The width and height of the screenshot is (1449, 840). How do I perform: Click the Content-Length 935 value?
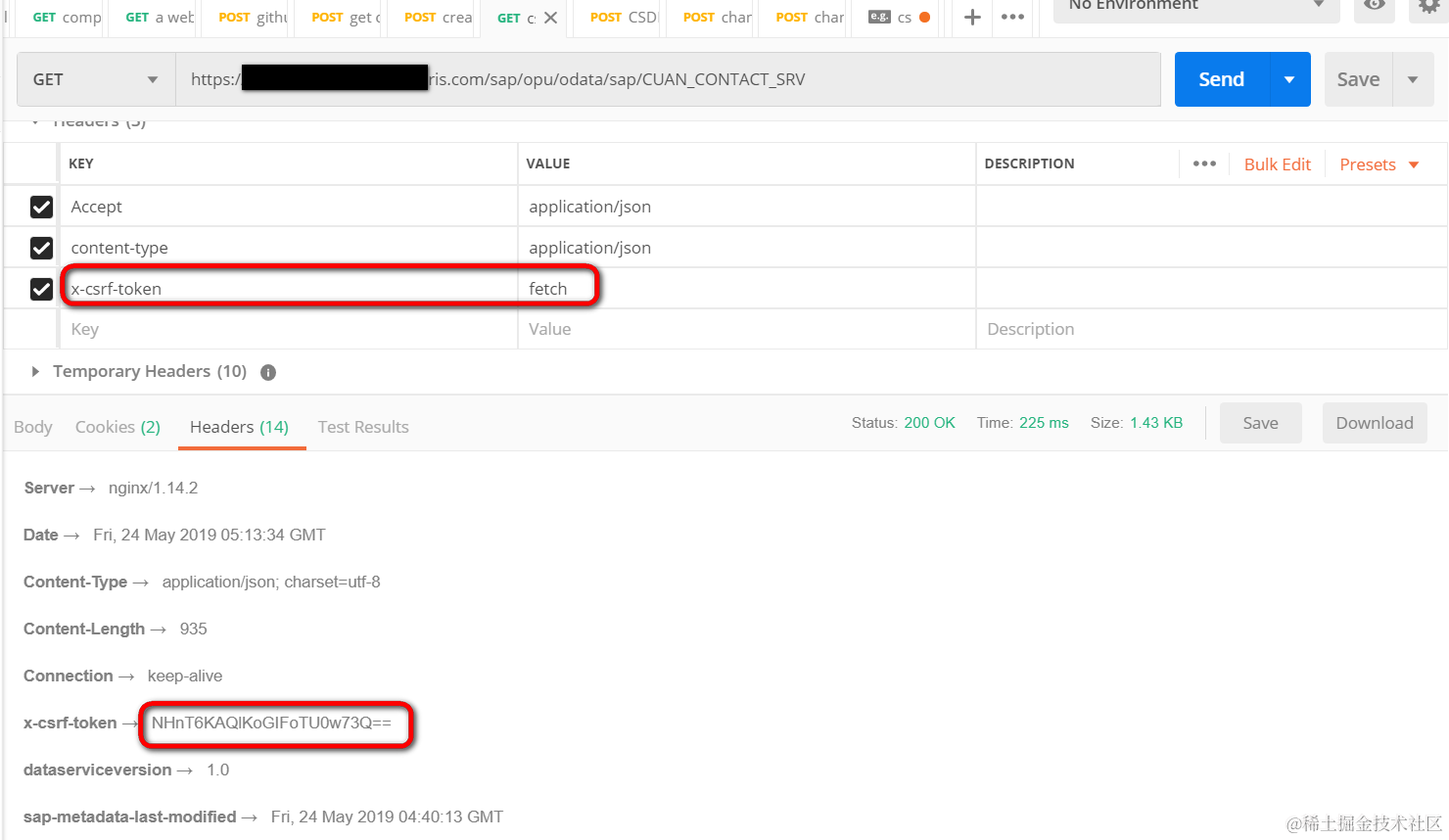(x=194, y=629)
